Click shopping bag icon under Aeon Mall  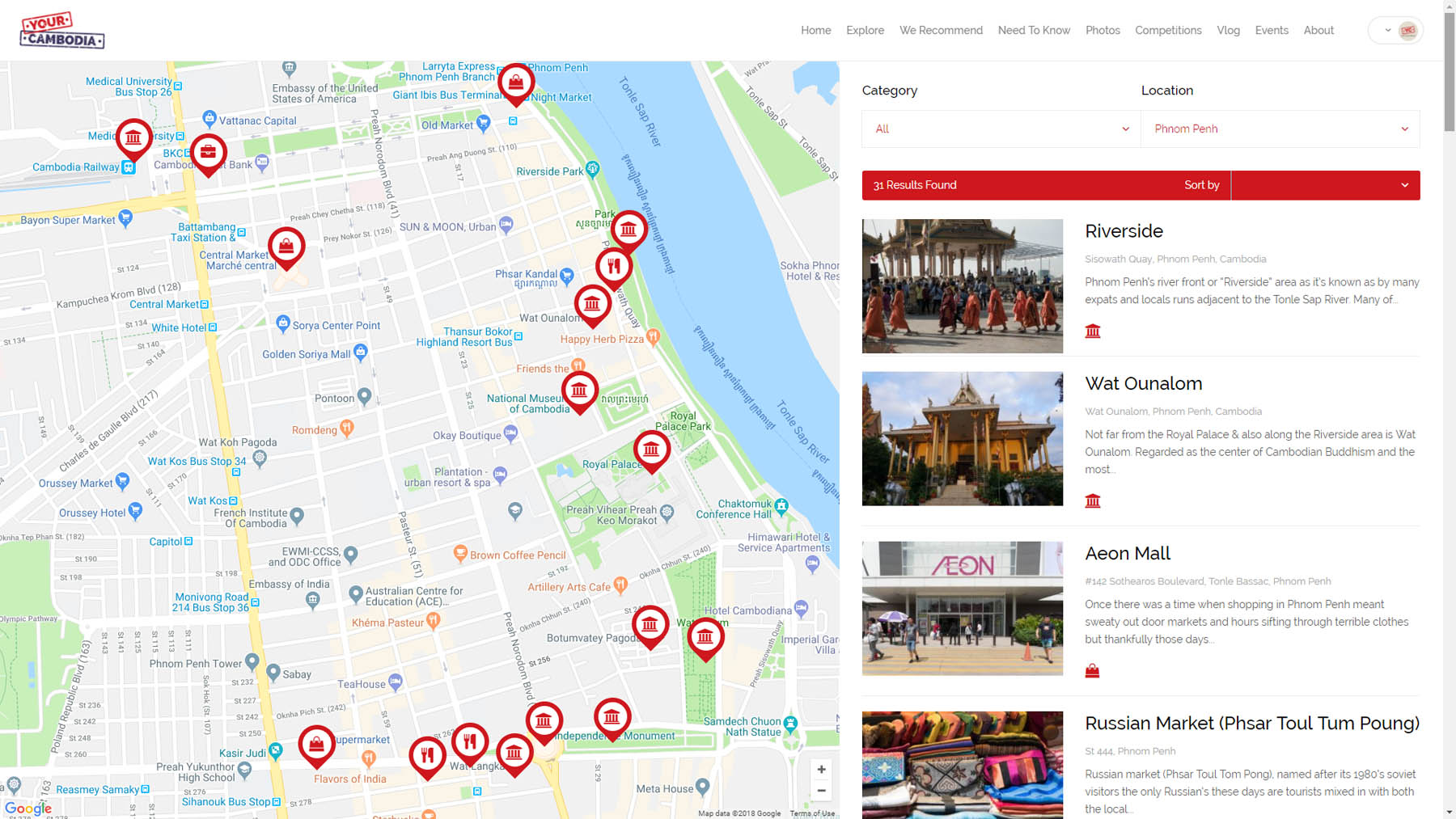click(x=1092, y=670)
